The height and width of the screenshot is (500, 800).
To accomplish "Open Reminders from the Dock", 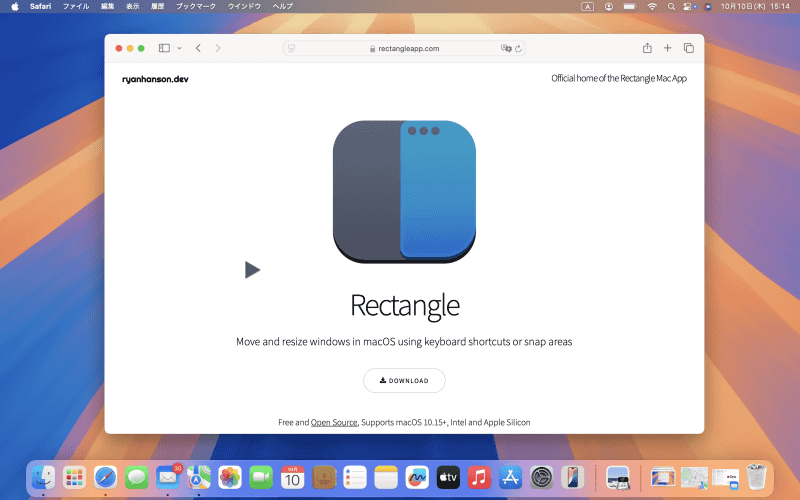I will point(355,478).
